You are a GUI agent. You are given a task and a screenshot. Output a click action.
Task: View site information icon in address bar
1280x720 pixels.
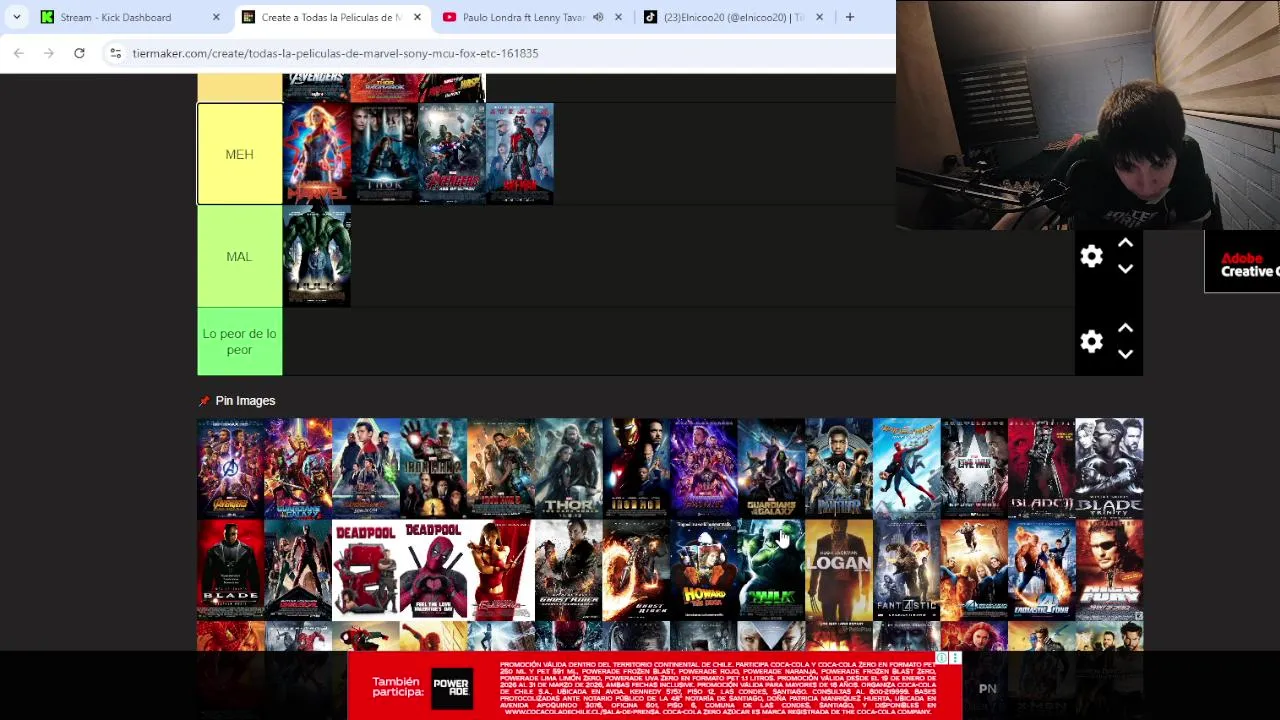click(x=115, y=53)
